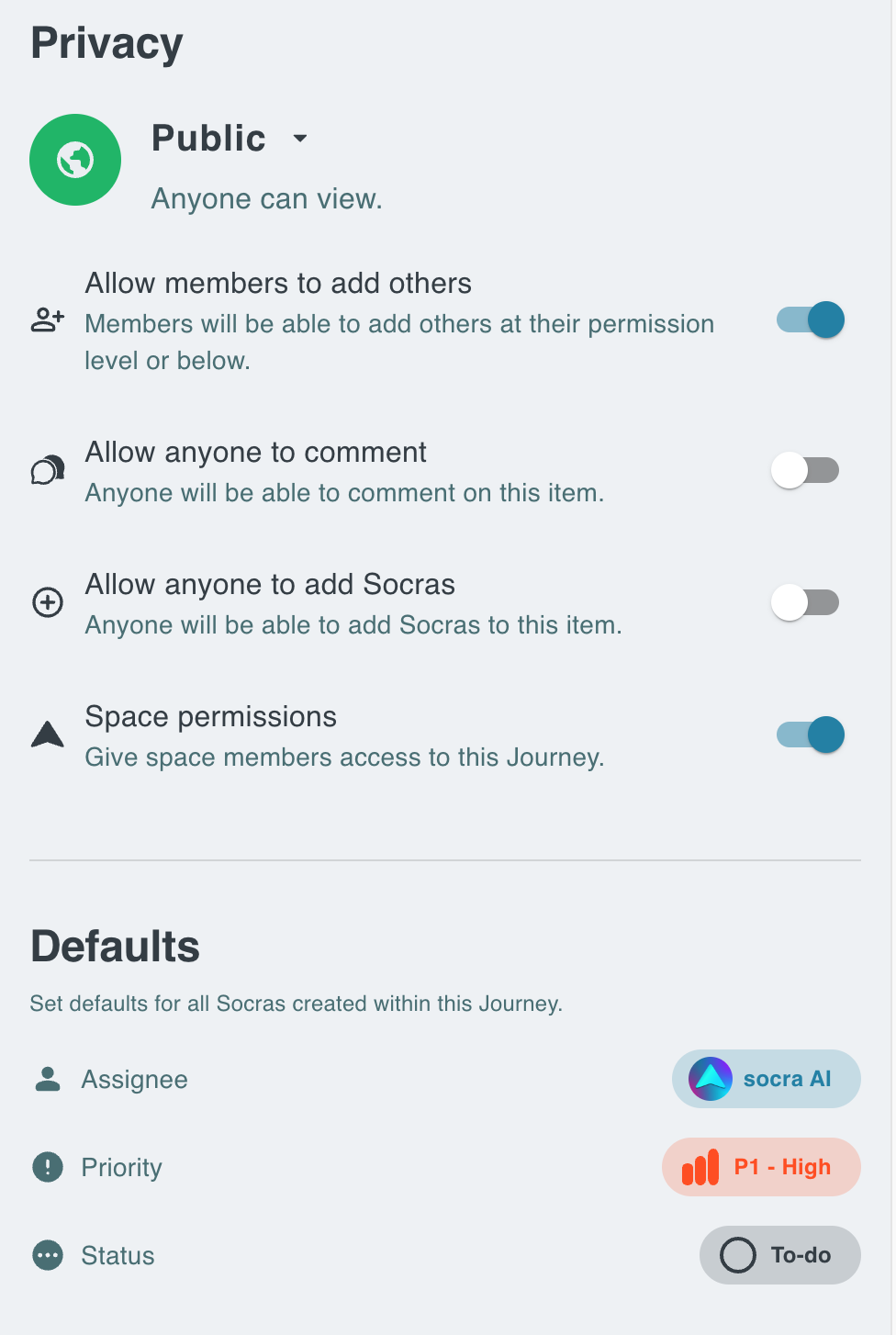Click the Privacy section heading
896x1335 pixels.
tap(107, 43)
